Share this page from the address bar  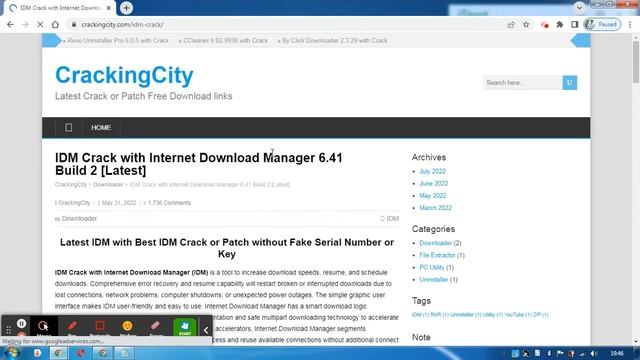[511, 24]
